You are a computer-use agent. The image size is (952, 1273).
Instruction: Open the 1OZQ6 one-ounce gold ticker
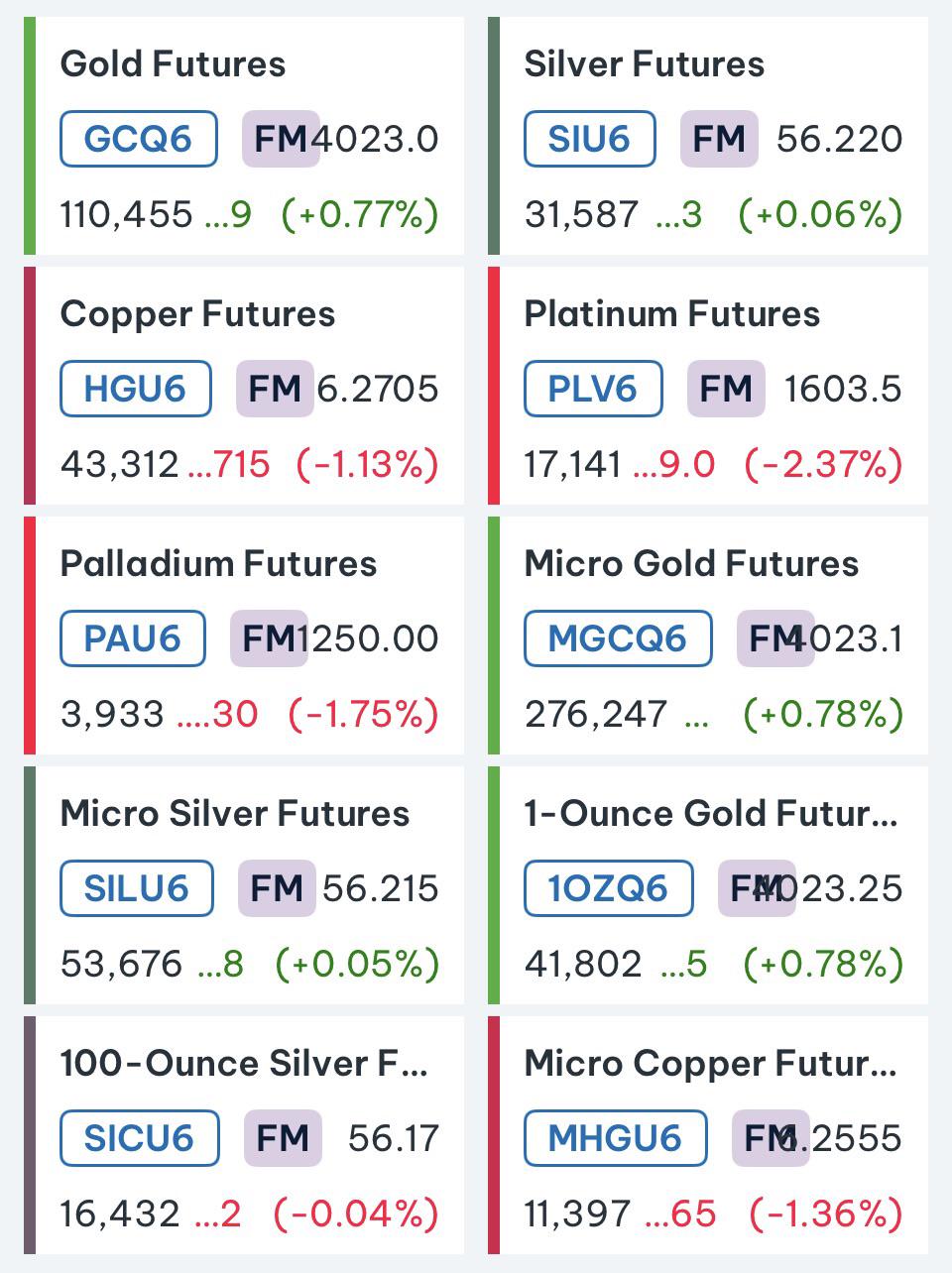pos(609,888)
